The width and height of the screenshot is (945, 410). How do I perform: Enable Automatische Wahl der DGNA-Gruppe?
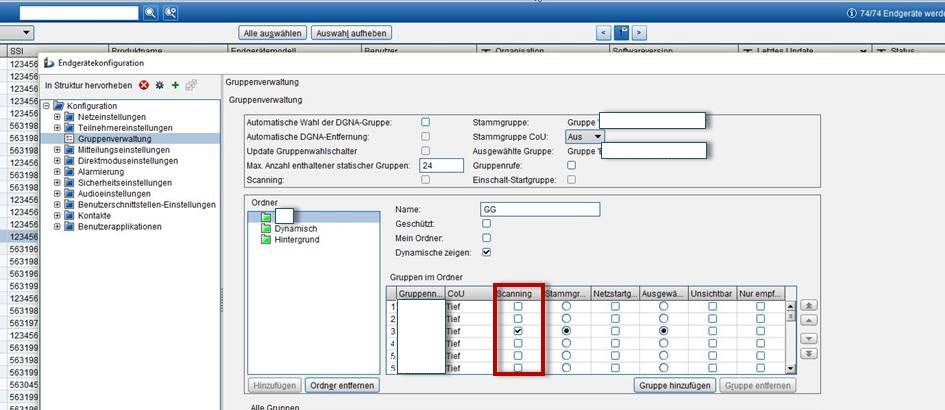pyautogui.click(x=425, y=122)
